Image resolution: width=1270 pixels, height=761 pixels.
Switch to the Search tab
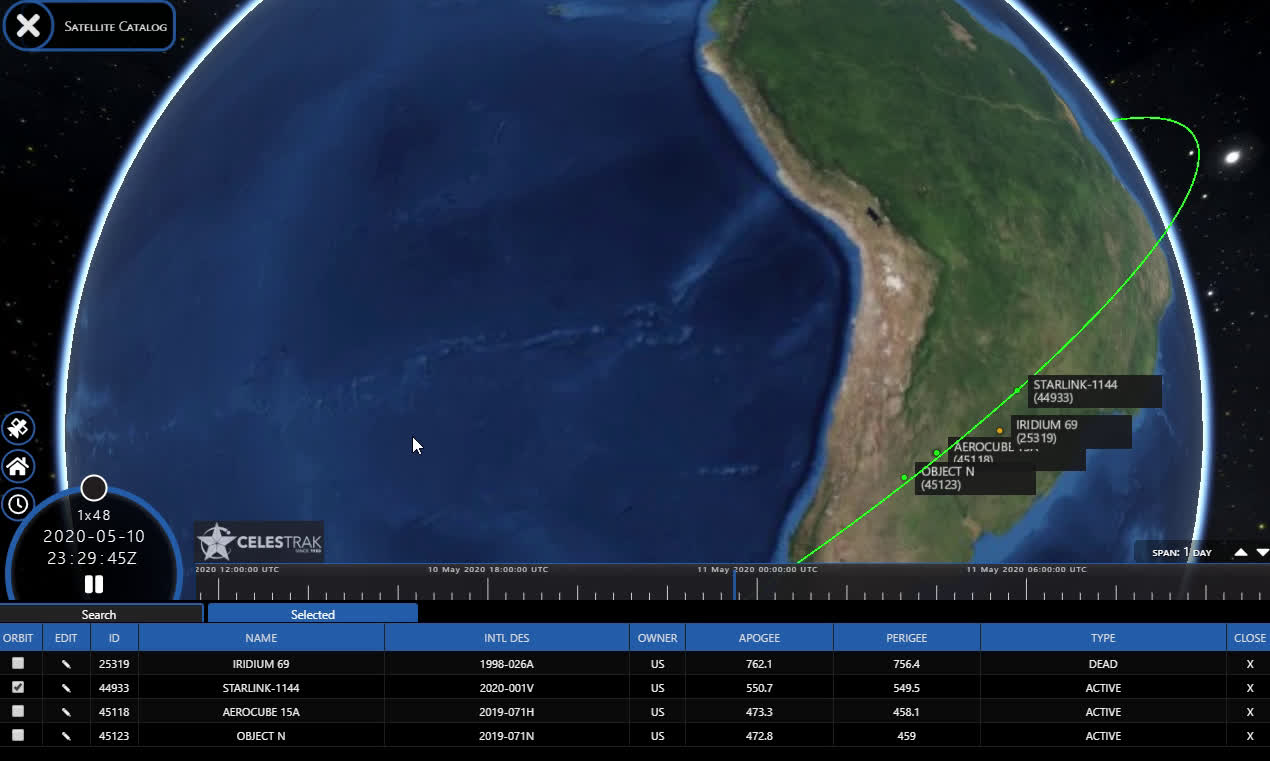99,614
